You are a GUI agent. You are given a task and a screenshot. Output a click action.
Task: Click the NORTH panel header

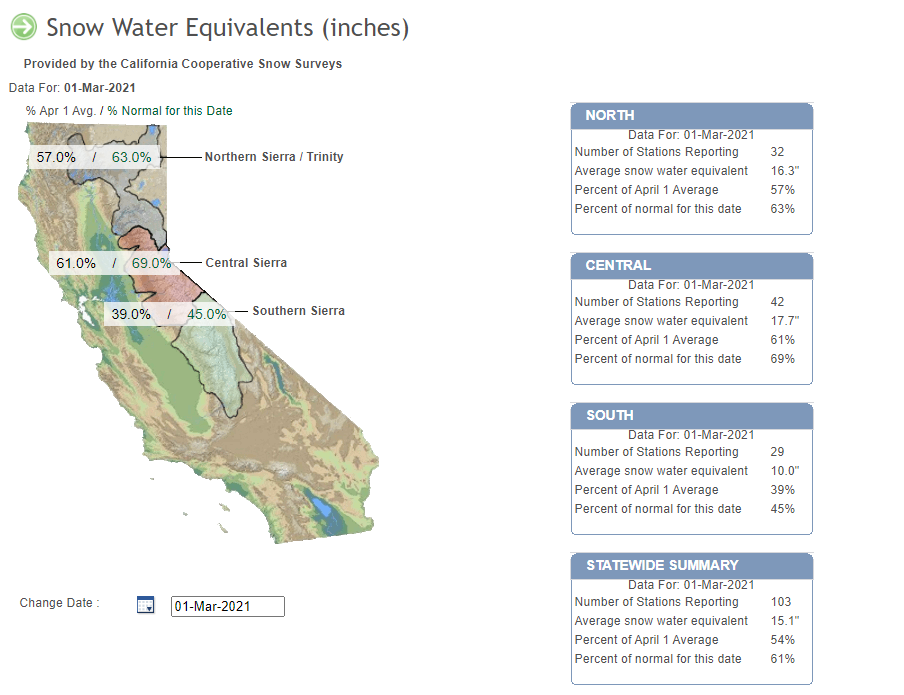[692, 115]
